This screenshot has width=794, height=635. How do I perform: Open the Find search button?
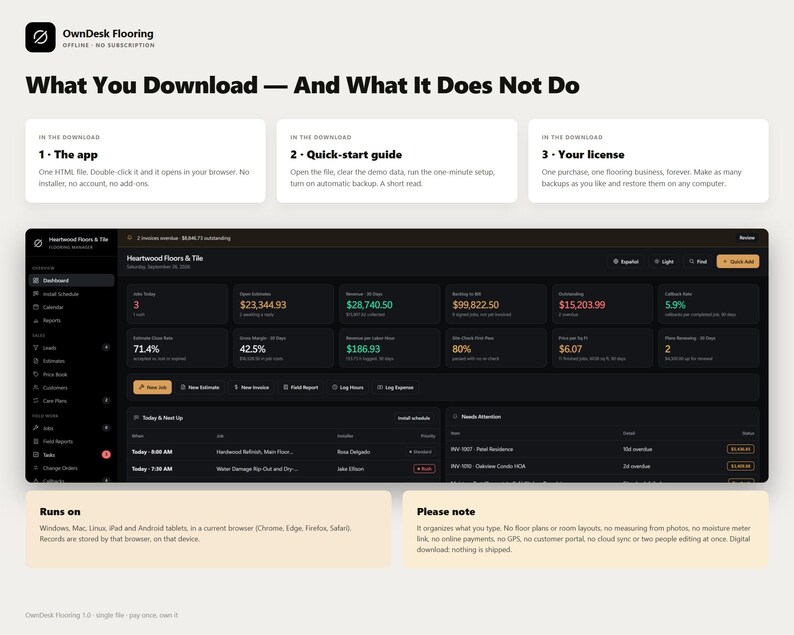697,261
